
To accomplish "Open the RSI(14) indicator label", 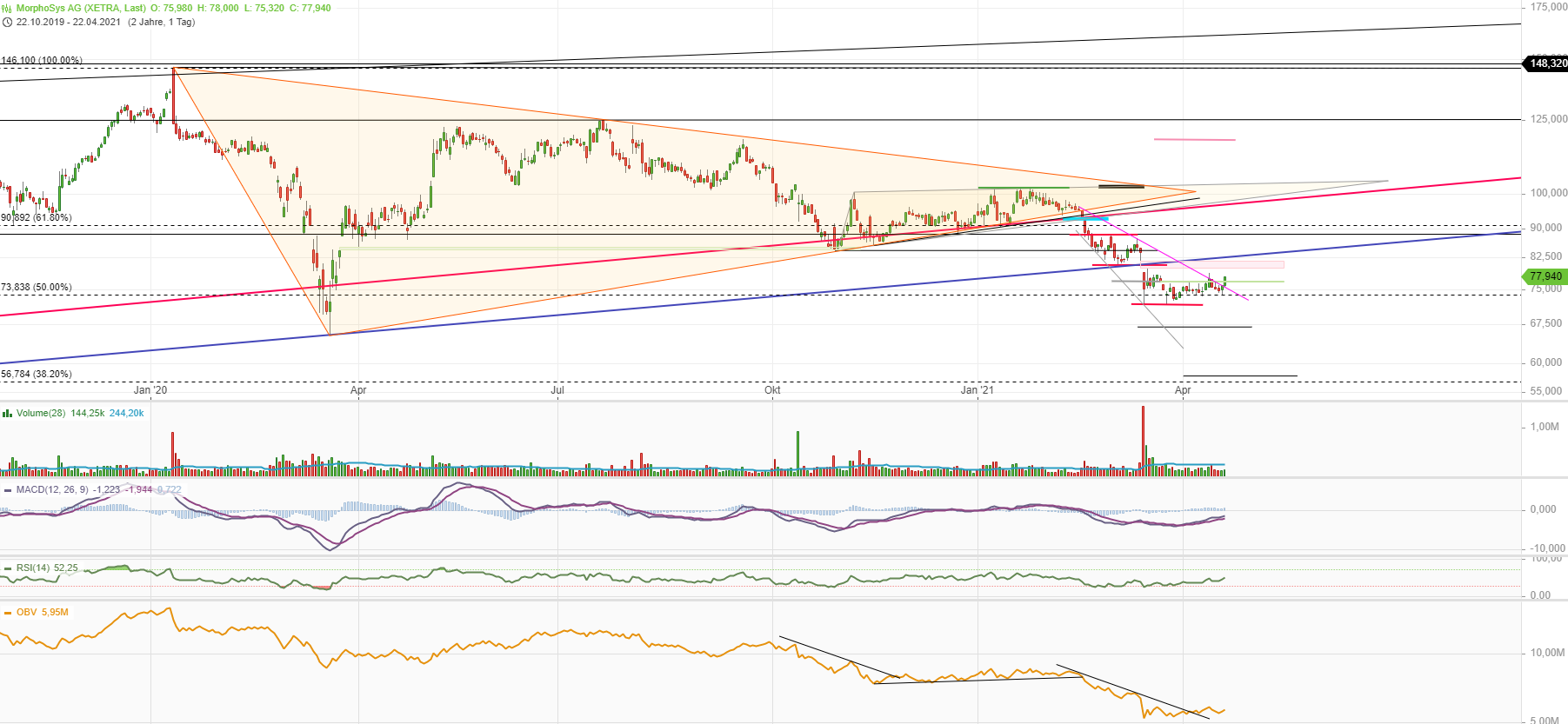I will (x=33, y=568).
